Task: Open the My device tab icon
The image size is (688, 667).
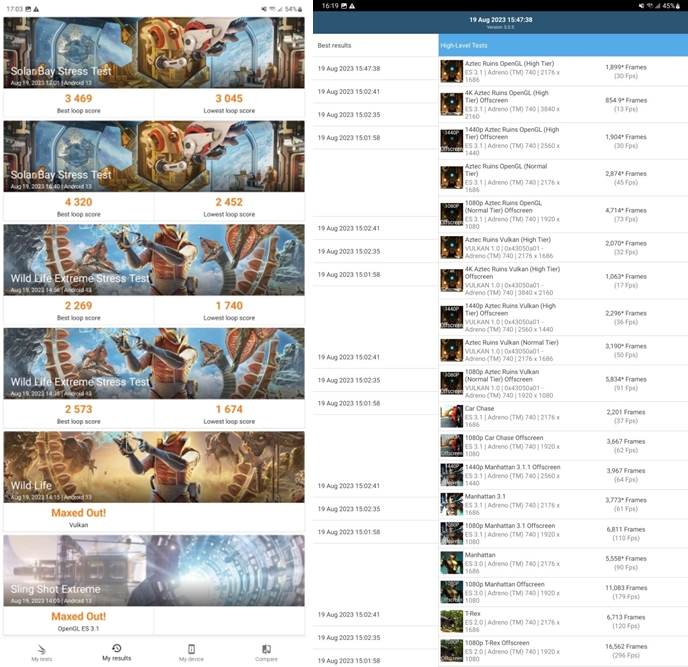Action: (191, 649)
